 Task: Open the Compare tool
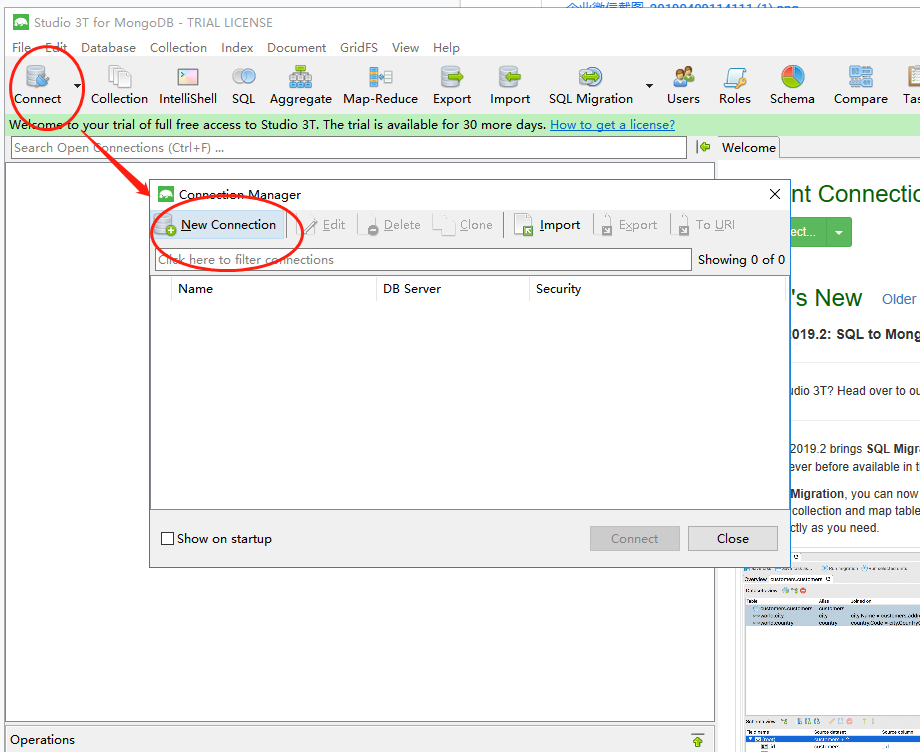pos(861,85)
